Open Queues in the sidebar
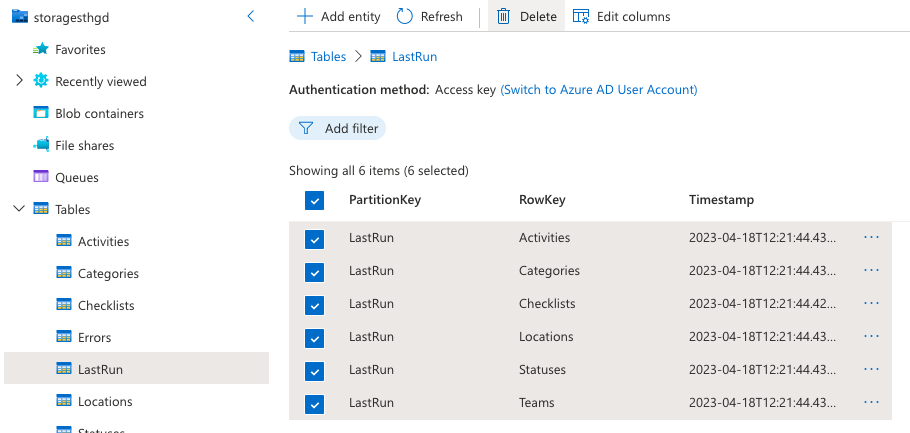Screen dimensions: 910x433 point(76,177)
